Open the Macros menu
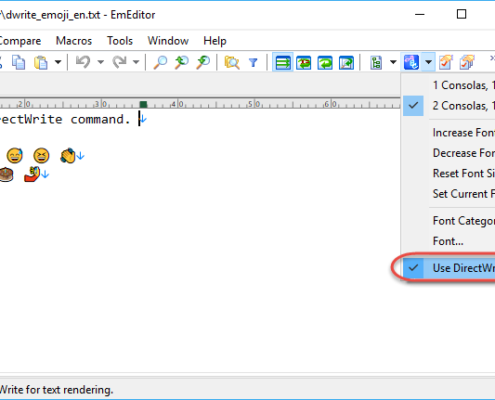 (x=74, y=41)
